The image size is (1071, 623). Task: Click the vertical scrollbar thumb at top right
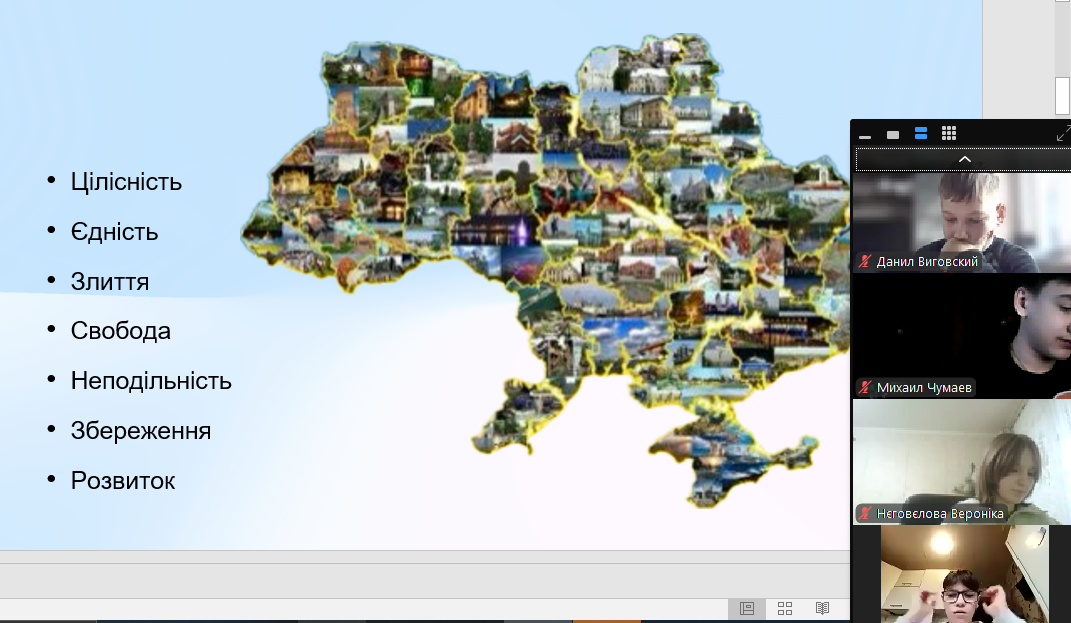1062,96
